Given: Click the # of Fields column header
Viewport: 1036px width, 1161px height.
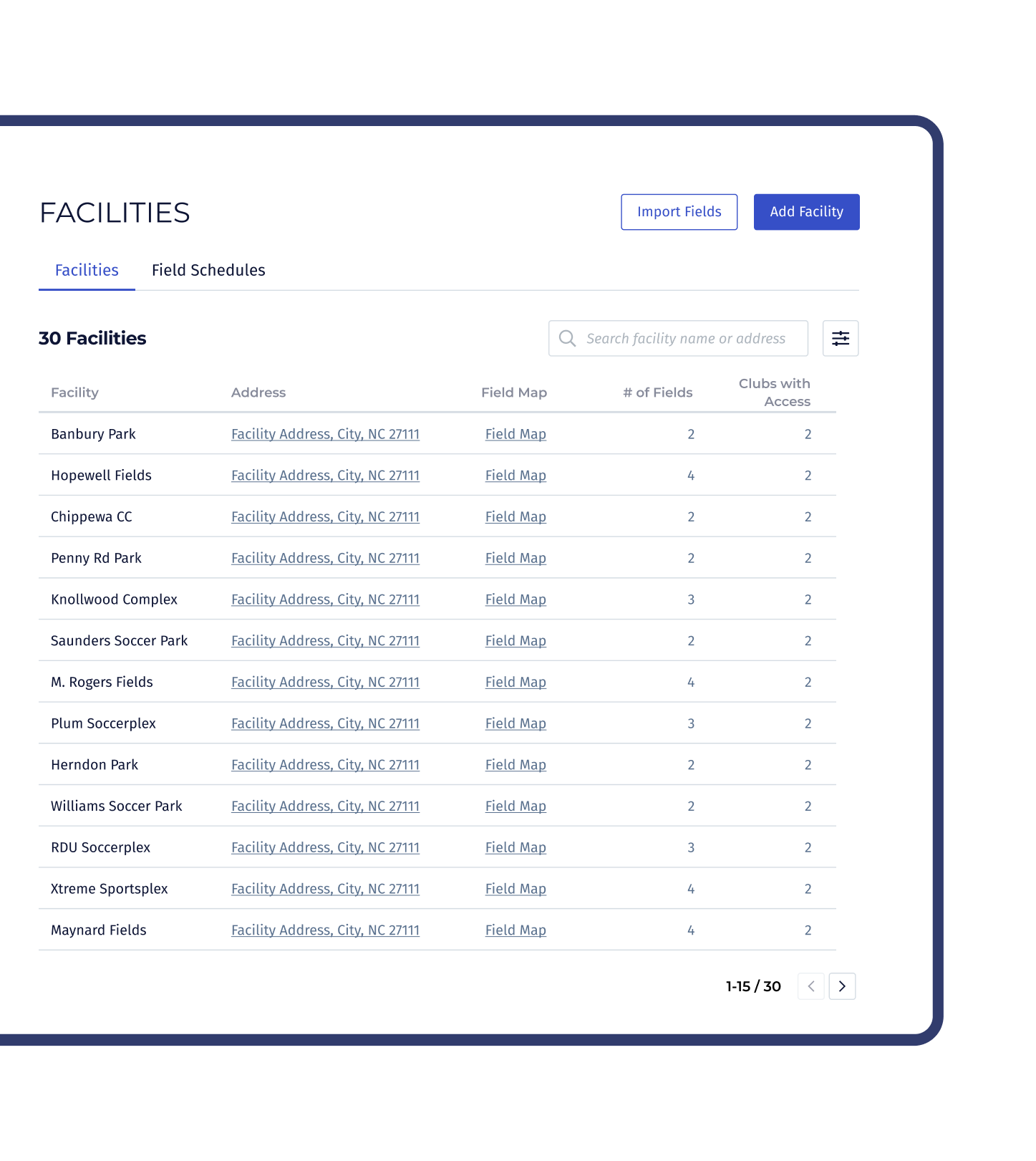Looking at the screenshot, I should [658, 392].
